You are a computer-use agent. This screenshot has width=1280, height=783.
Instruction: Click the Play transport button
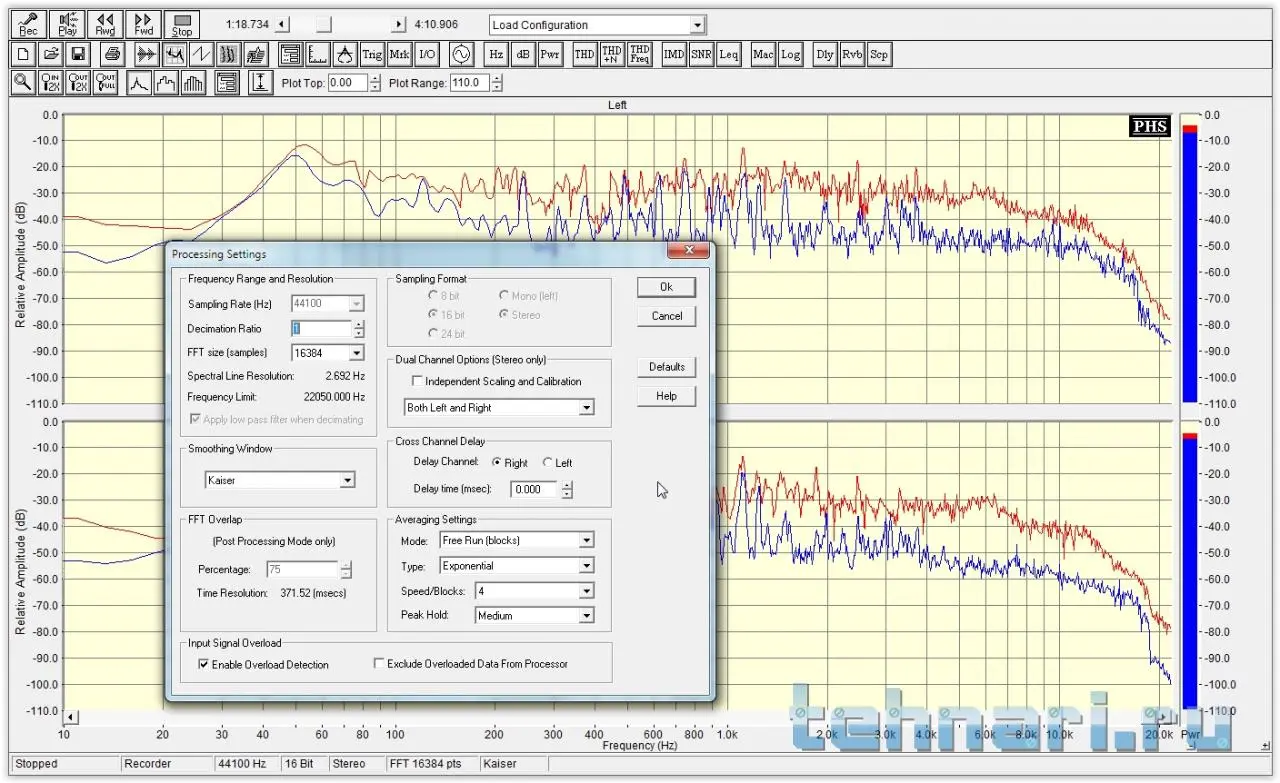67,24
